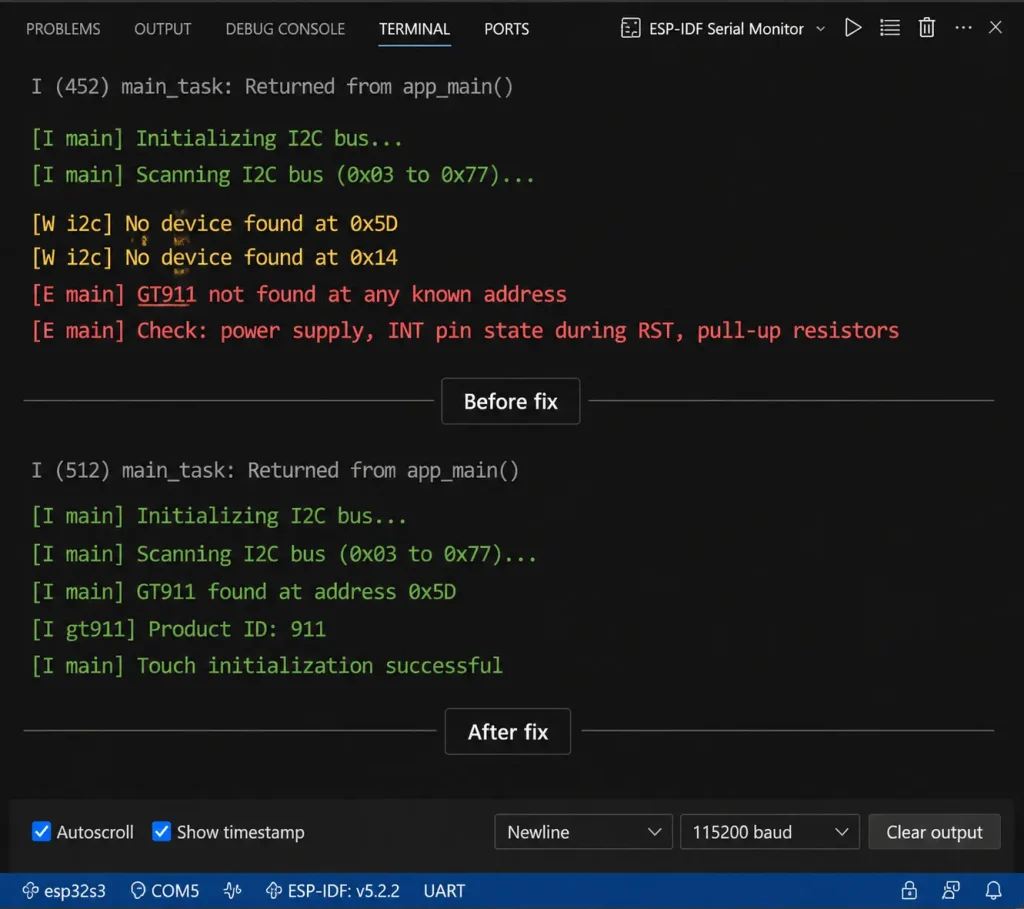Click ESP-IDF: v5.2.2 version in status bar

pos(332,891)
